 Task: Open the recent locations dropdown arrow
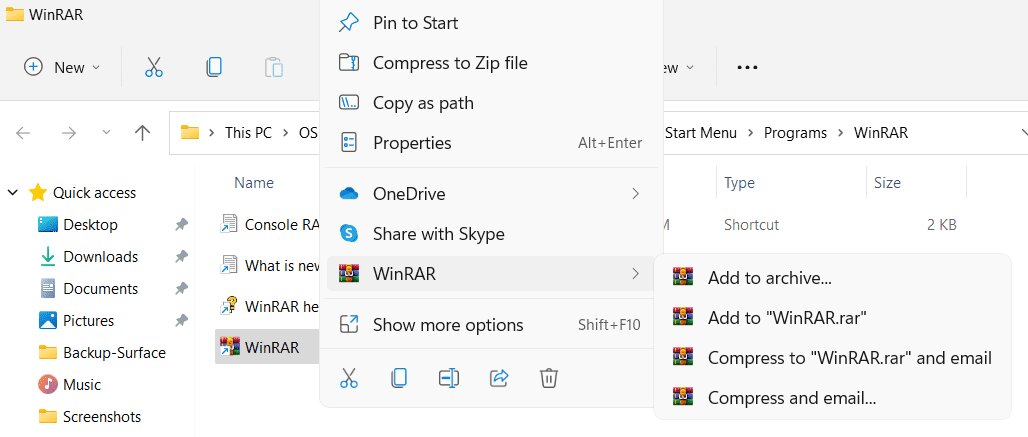click(106, 133)
